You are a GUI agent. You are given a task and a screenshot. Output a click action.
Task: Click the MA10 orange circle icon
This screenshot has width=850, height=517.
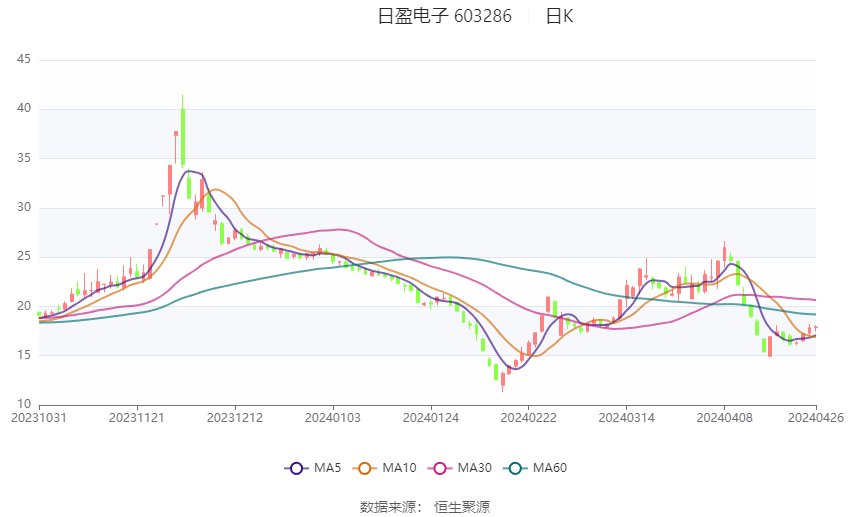coord(364,468)
